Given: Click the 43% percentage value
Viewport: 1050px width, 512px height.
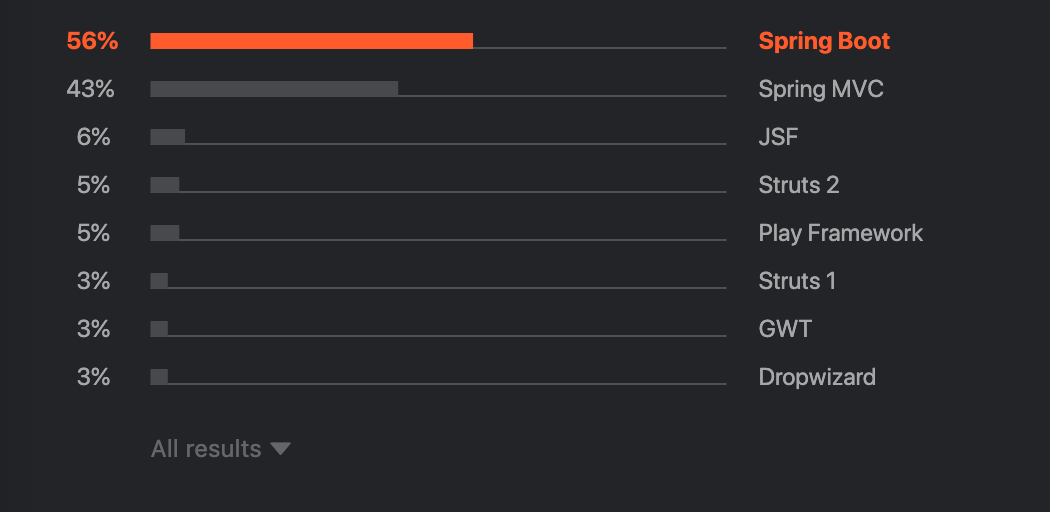Looking at the screenshot, I should point(90,89).
